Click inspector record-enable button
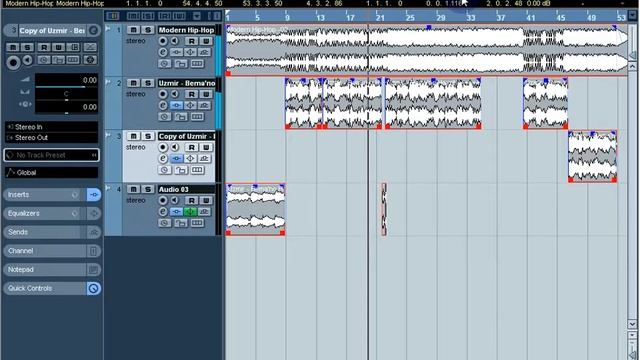Screen dimensions: 640x360 tap(13, 62)
